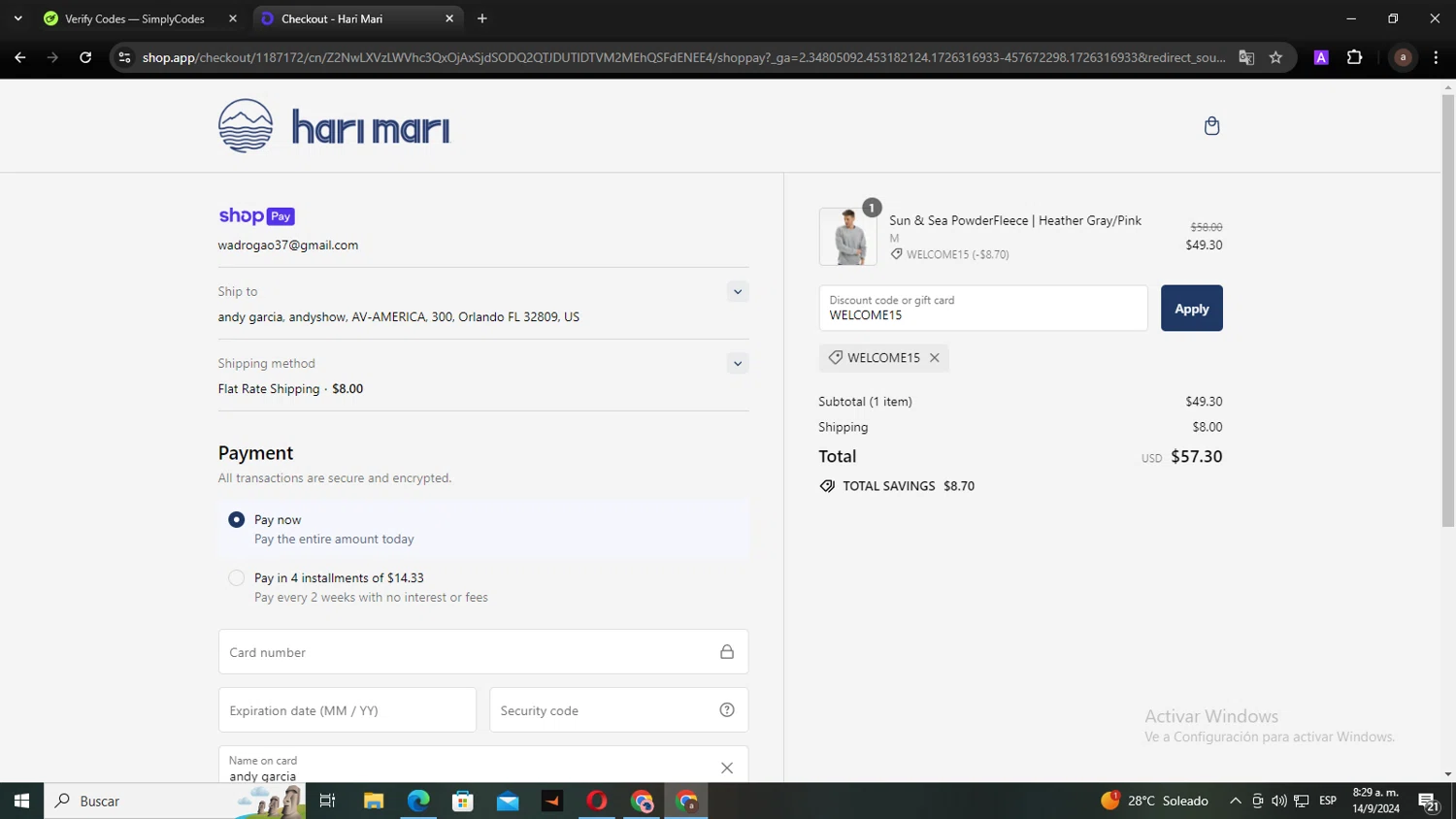Open the shopping bag cart icon
Image resolution: width=1456 pixels, height=819 pixels.
click(1211, 126)
